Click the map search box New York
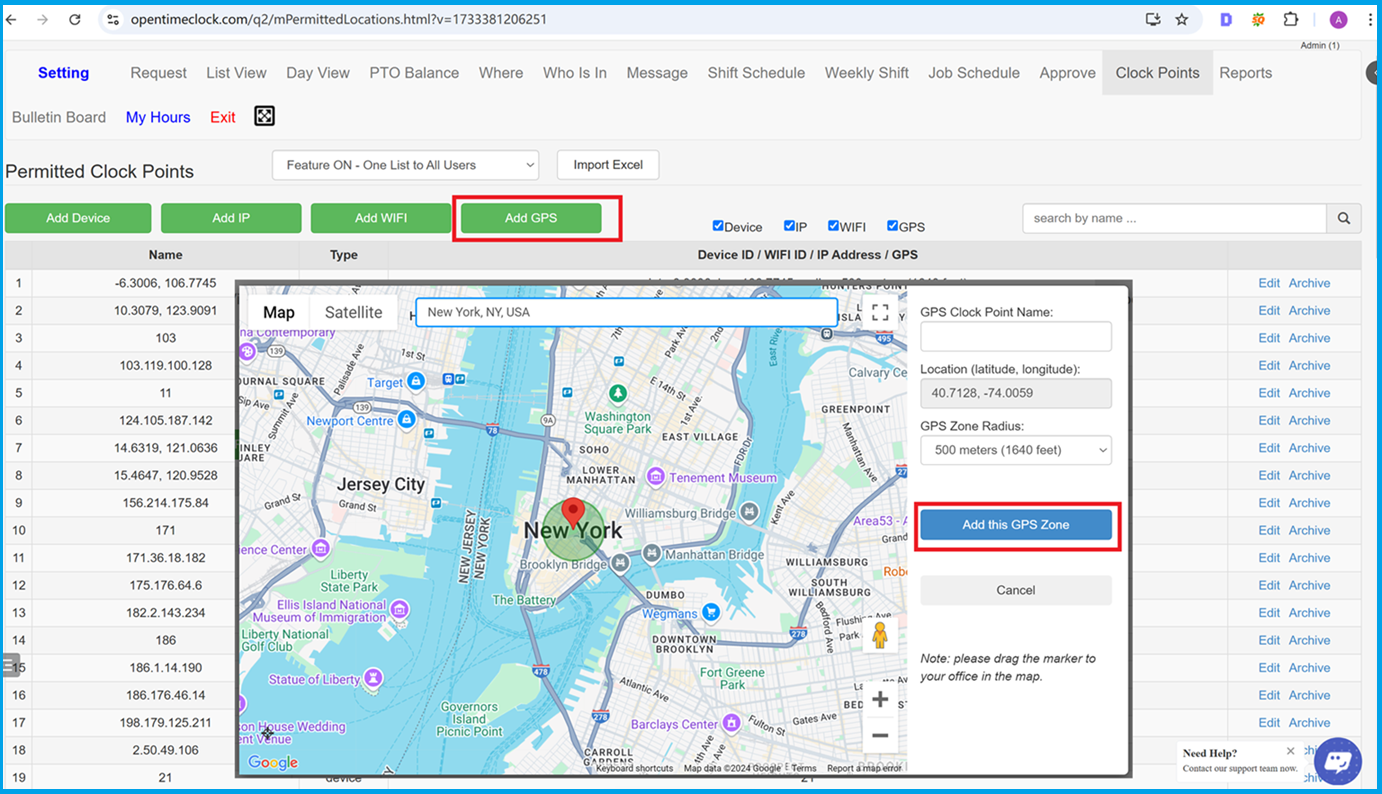 coord(627,312)
